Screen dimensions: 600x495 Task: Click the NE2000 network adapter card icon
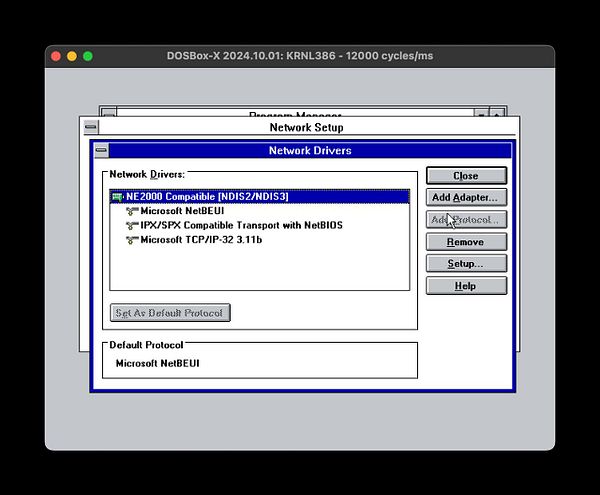pos(117,197)
